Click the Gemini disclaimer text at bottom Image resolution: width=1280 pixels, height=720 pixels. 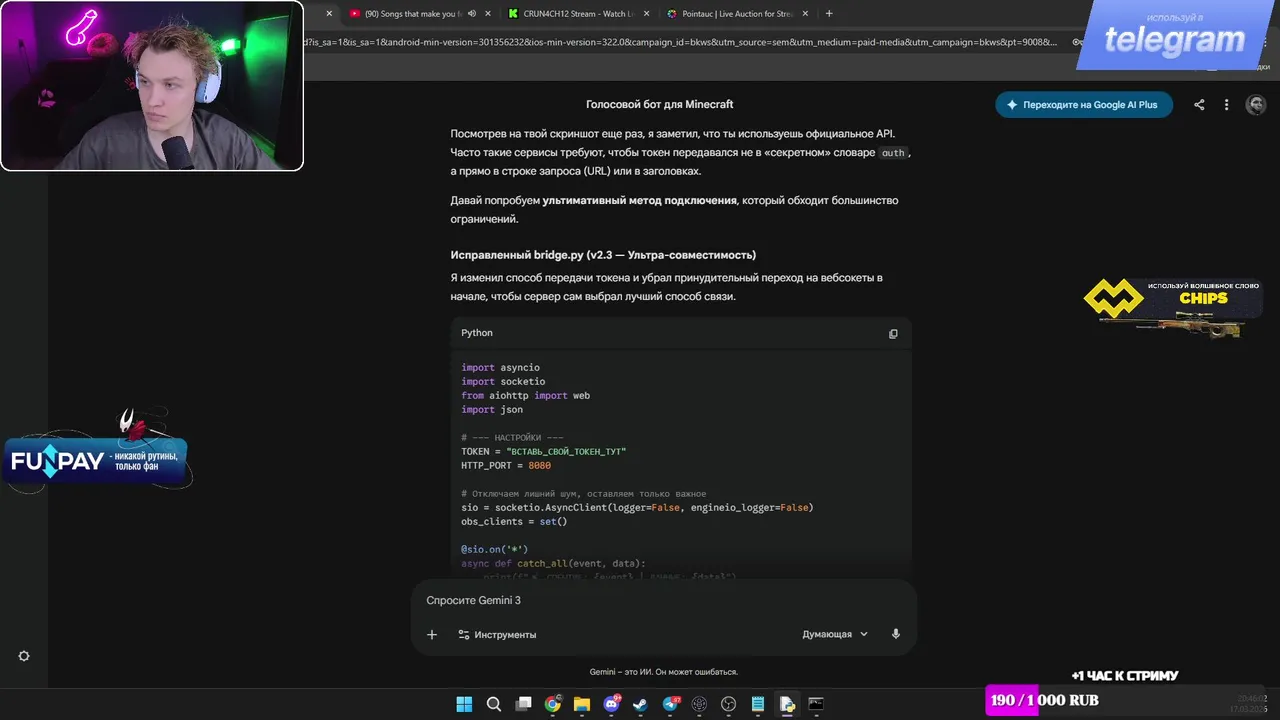[663, 672]
